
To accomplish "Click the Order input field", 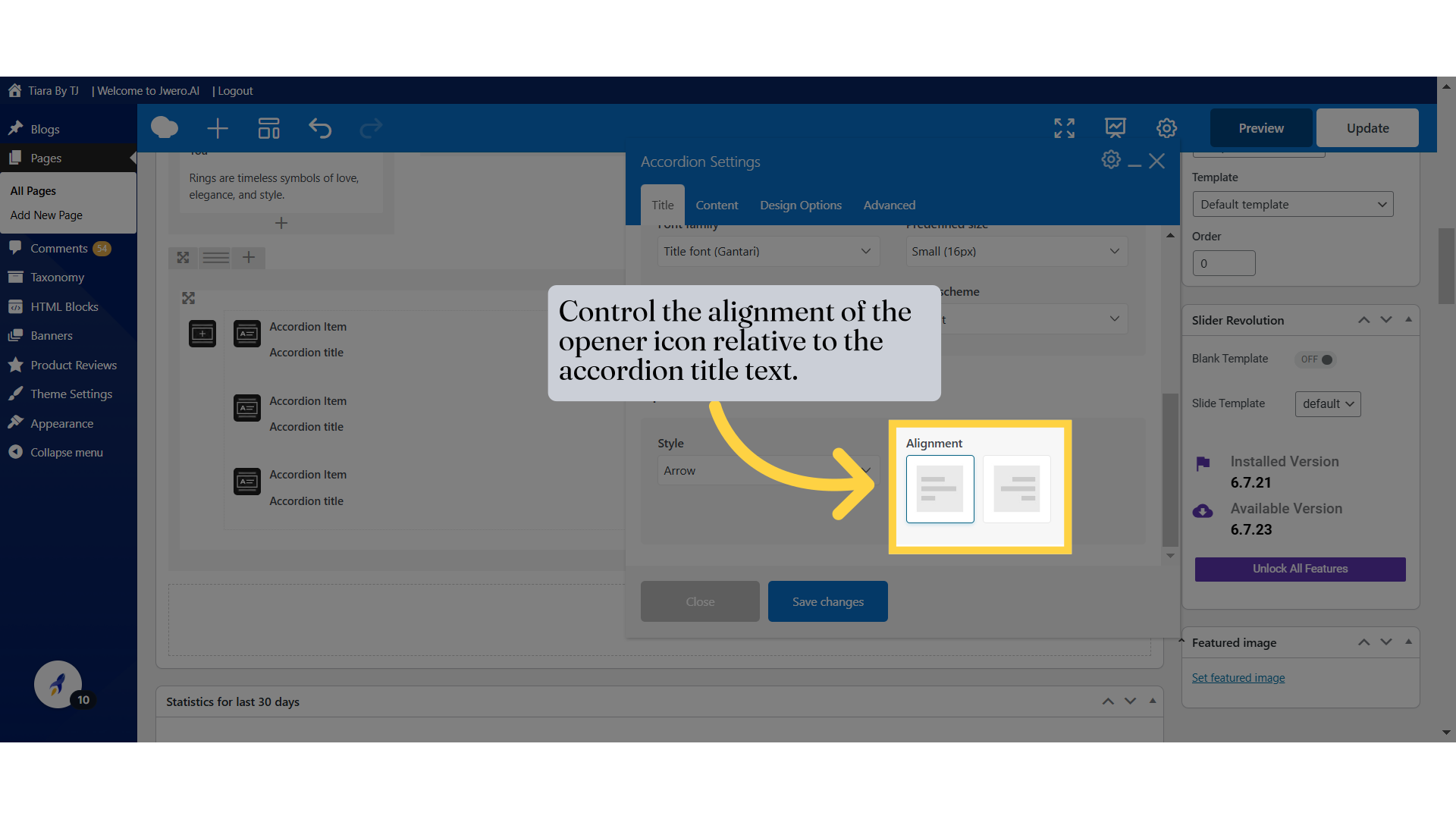I will pos(1223,264).
